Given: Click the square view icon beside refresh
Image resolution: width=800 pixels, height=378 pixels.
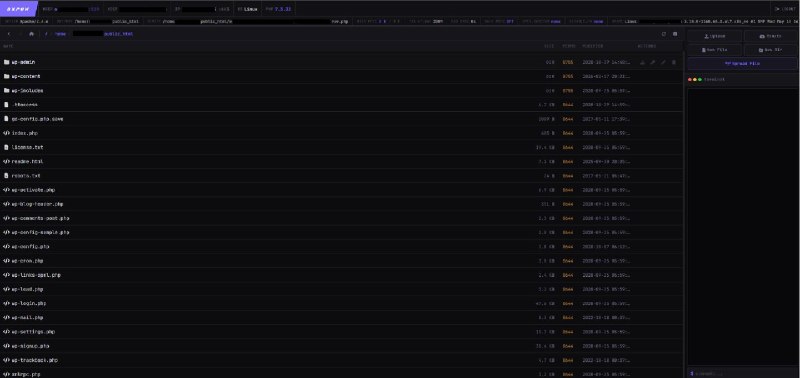Looking at the screenshot, I should point(675,34).
